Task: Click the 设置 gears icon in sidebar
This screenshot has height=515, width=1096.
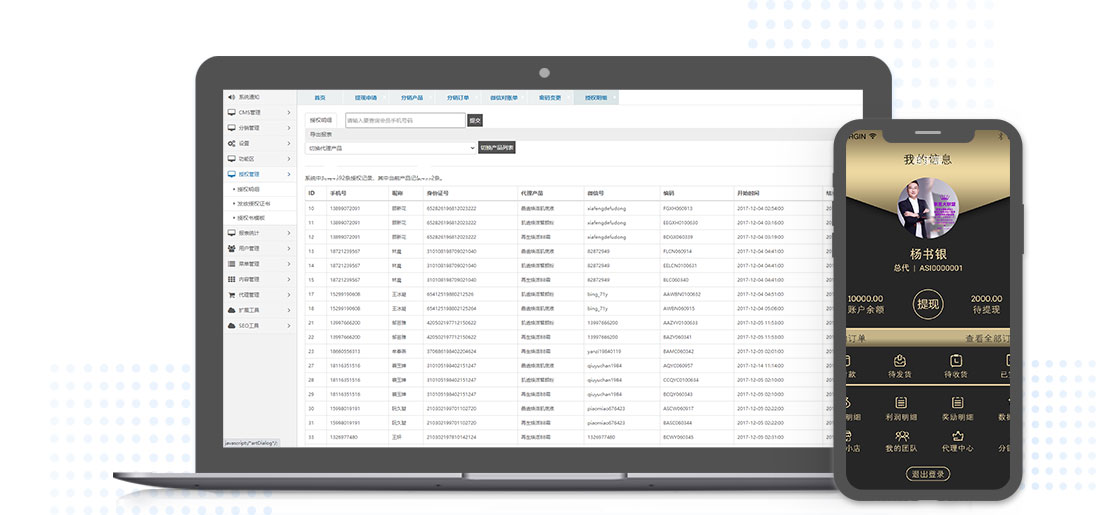Action: pos(232,143)
